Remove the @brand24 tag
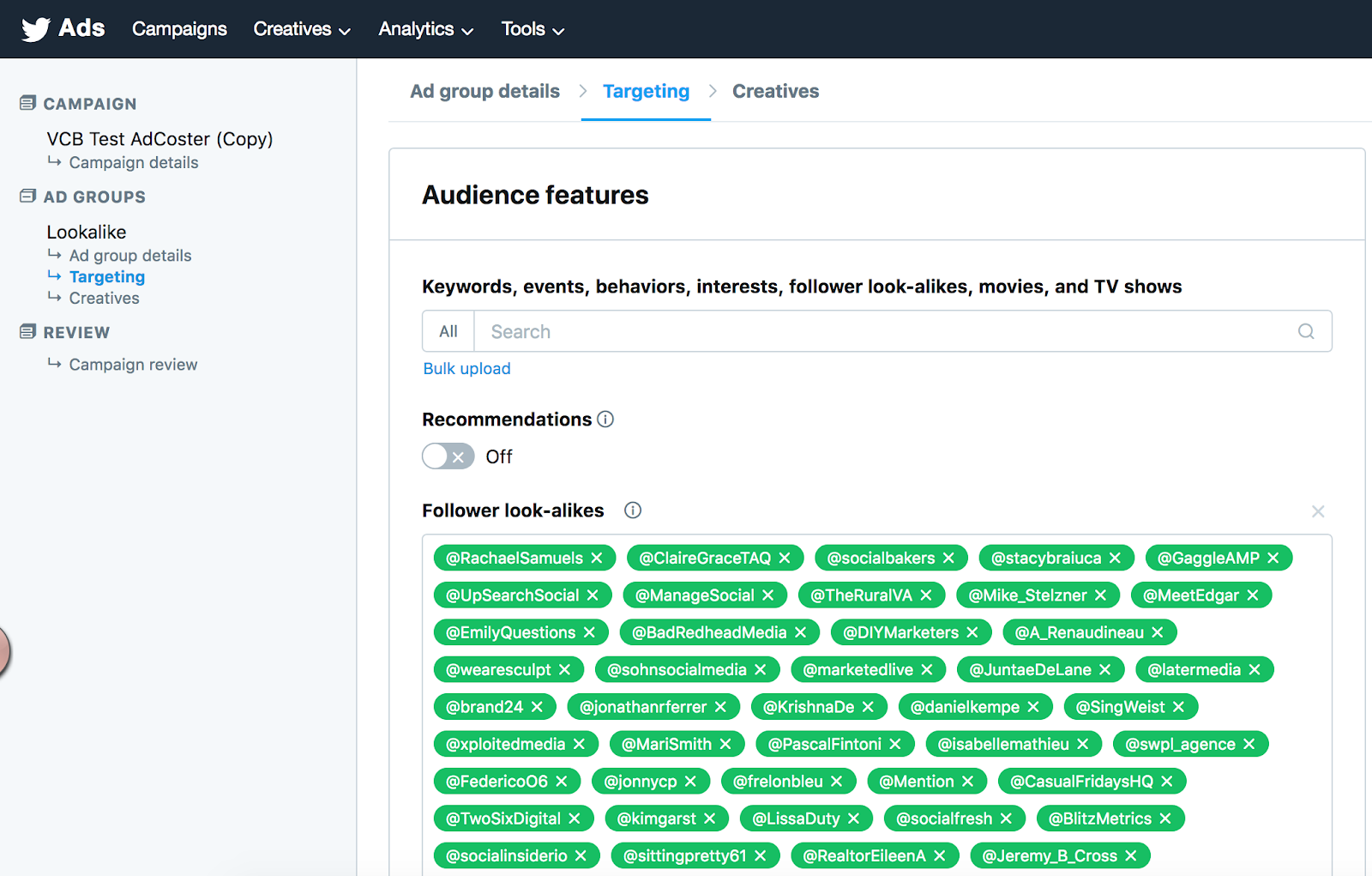 (537, 707)
